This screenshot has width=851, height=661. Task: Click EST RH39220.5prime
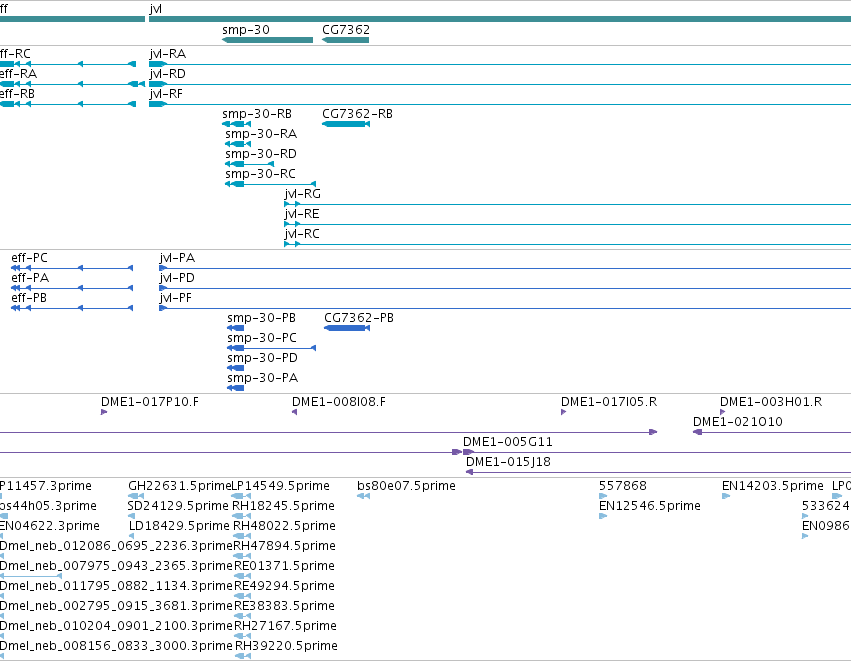(x=243, y=656)
